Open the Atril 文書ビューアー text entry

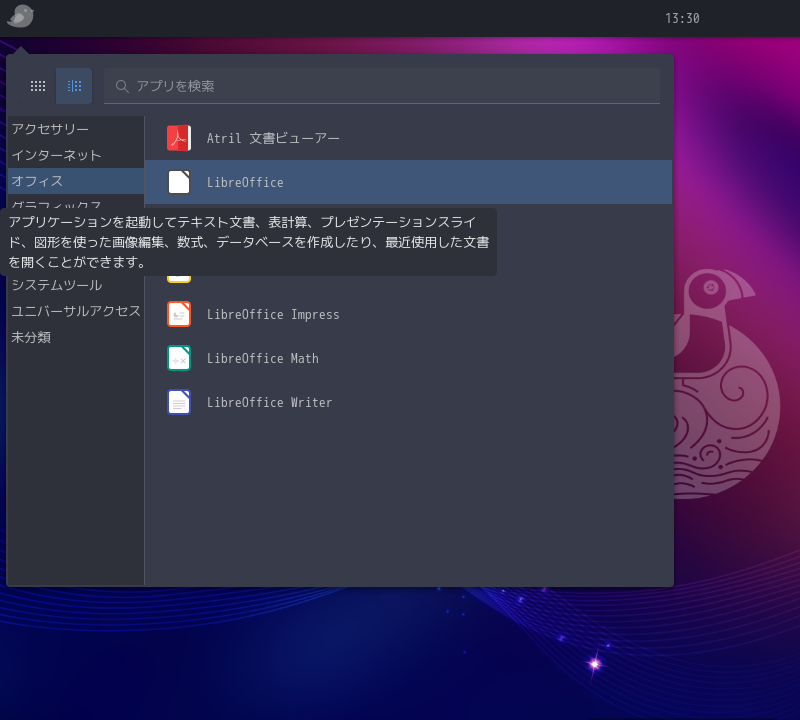[x=273, y=138]
